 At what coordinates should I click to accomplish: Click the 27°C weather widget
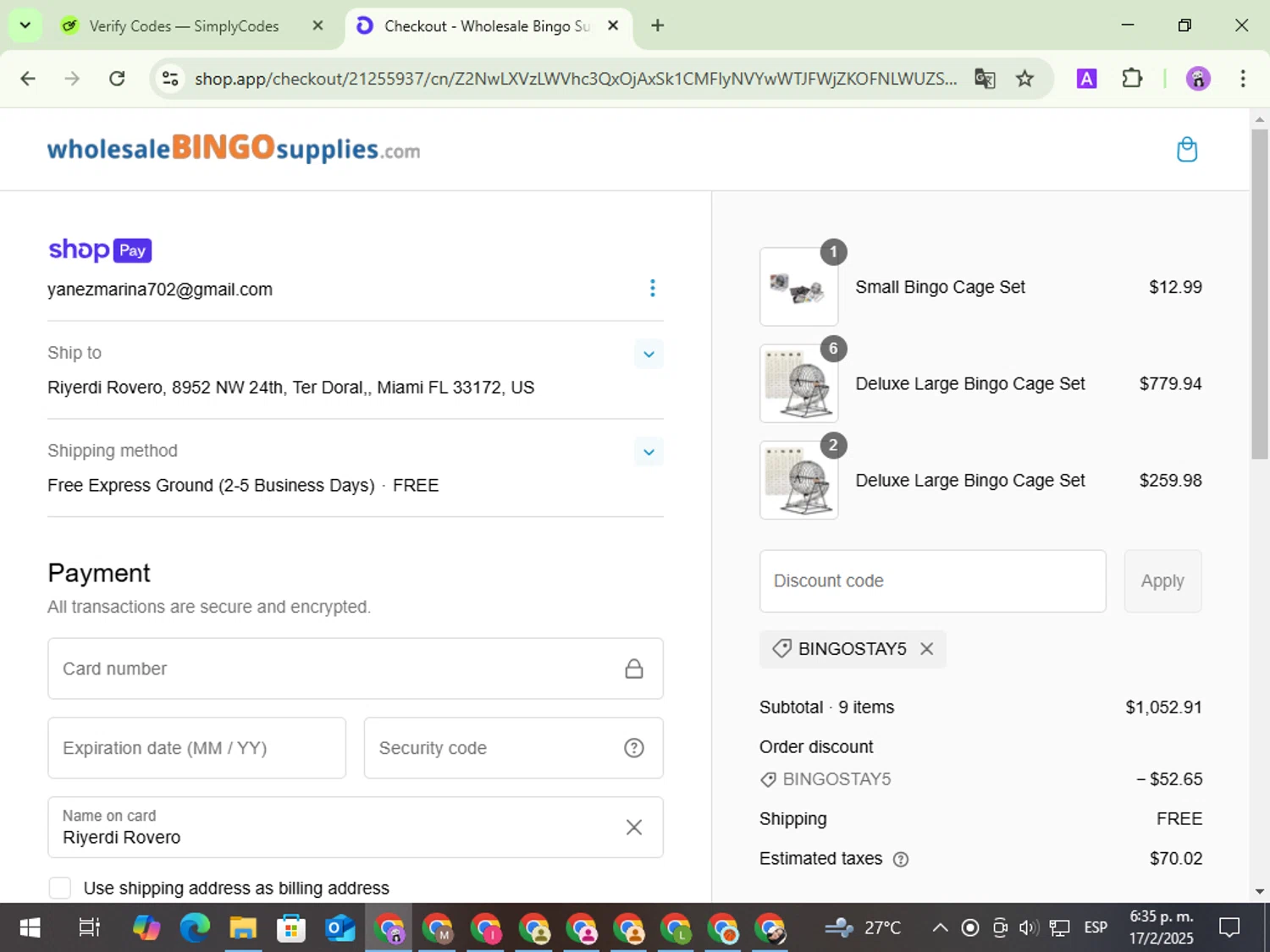click(x=864, y=928)
